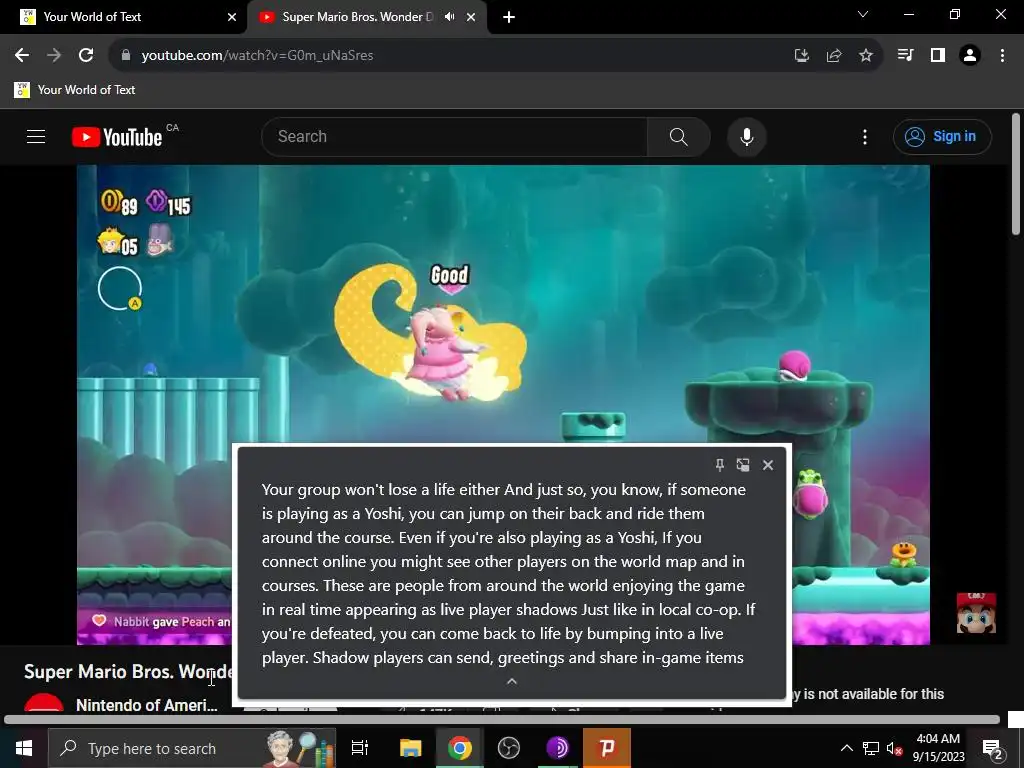Open the orange P app on the taskbar
Screen dimensions: 1024x768
pyautogui.click(x=607, y=748)
